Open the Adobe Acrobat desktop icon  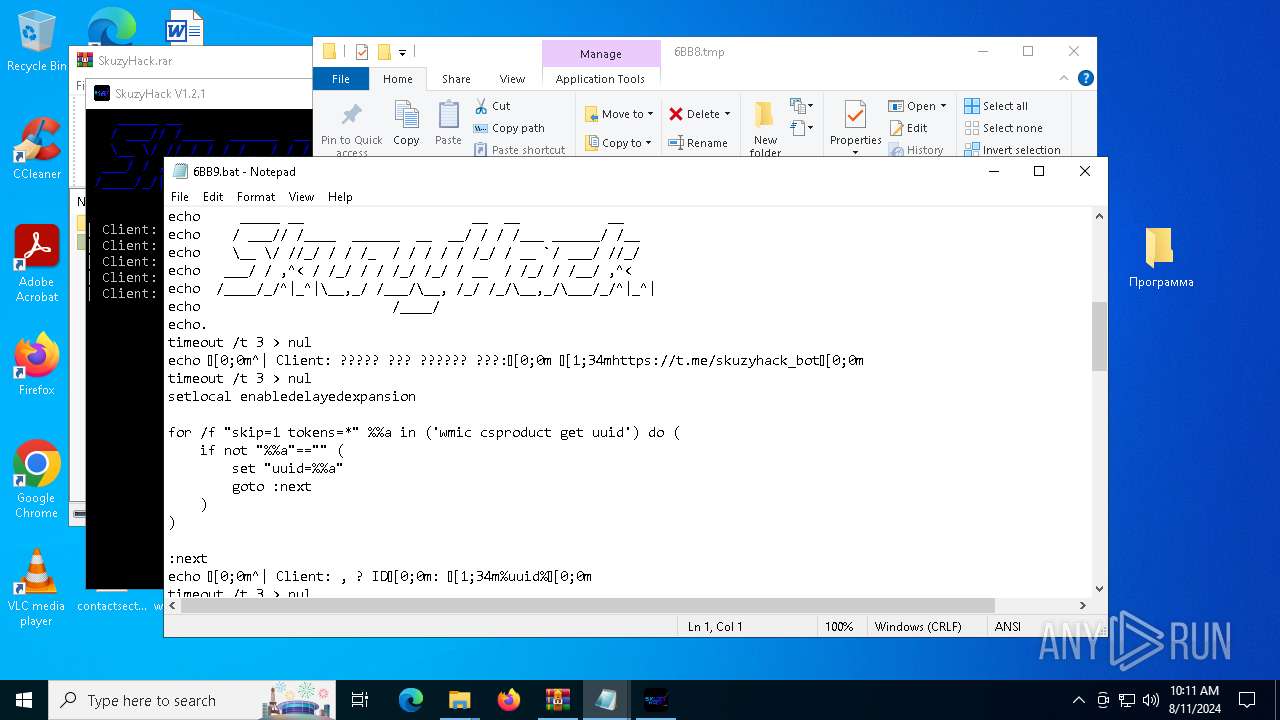point(36,263)
